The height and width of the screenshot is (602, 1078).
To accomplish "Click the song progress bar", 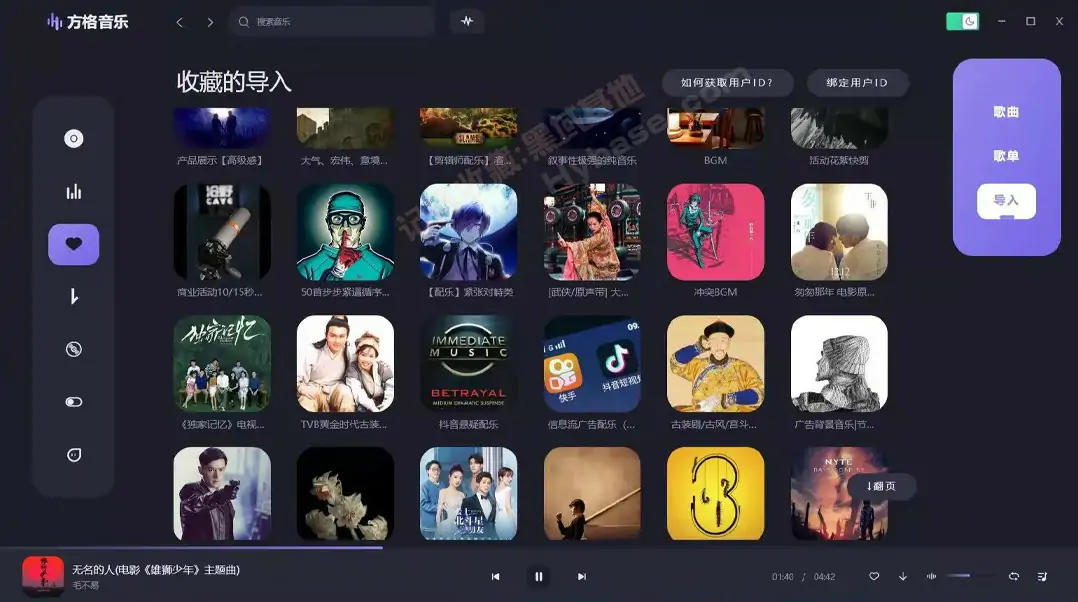I will coord(539,548).
